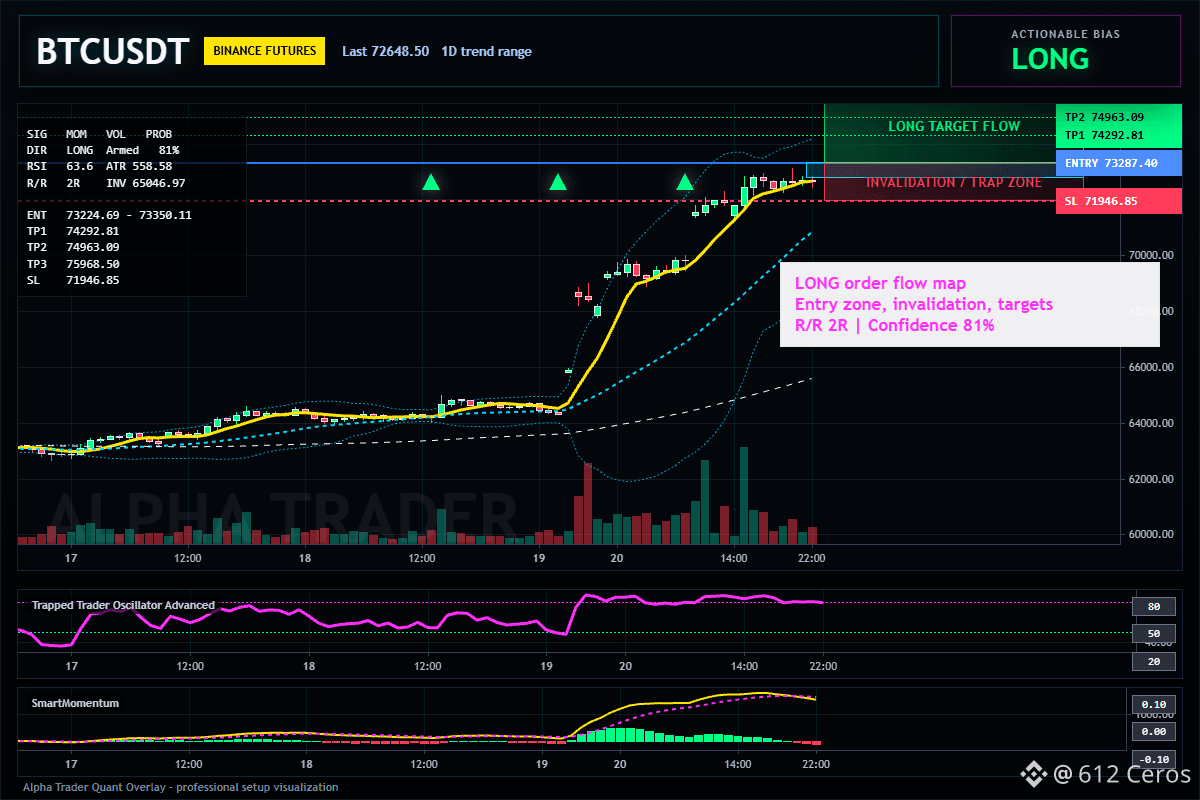1200x800 pixels.
Task: Click the INV 65046.97 value
Action: pos(146,183)
